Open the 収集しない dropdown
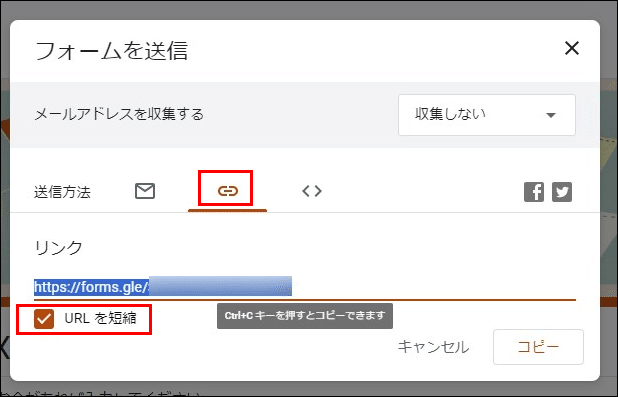 [487, 115]
